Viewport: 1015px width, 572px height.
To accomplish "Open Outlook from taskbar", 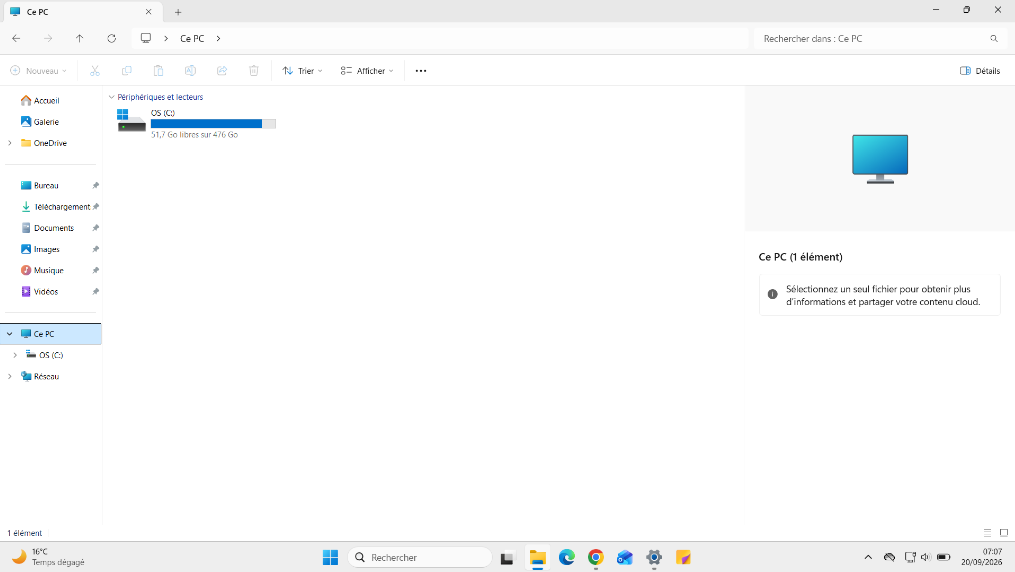I will coord(625,557).
